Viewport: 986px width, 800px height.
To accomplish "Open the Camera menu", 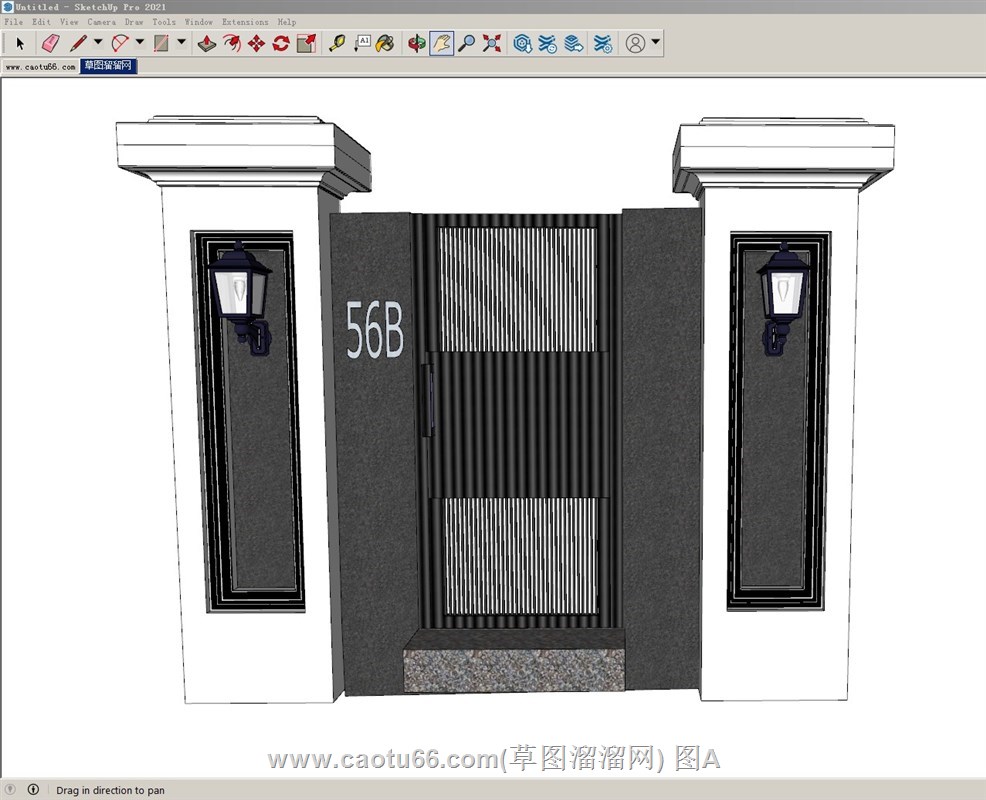I will (x=101, y=22).
